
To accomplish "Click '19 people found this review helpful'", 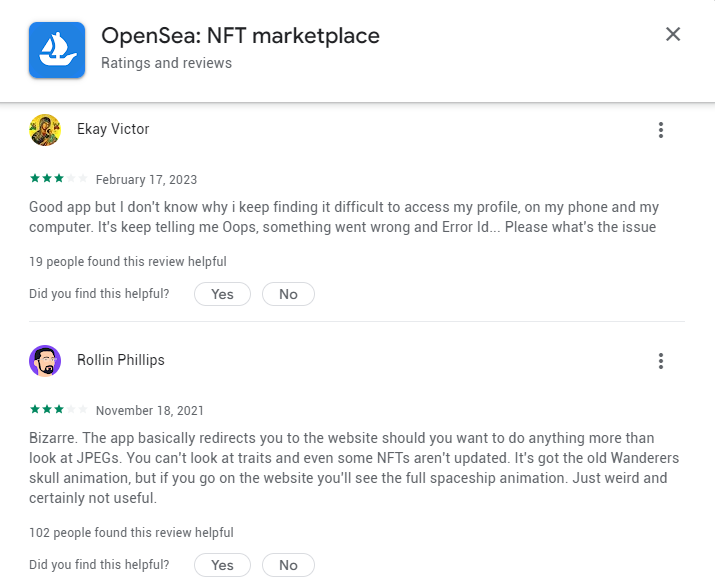I will (x=128, y=262).
